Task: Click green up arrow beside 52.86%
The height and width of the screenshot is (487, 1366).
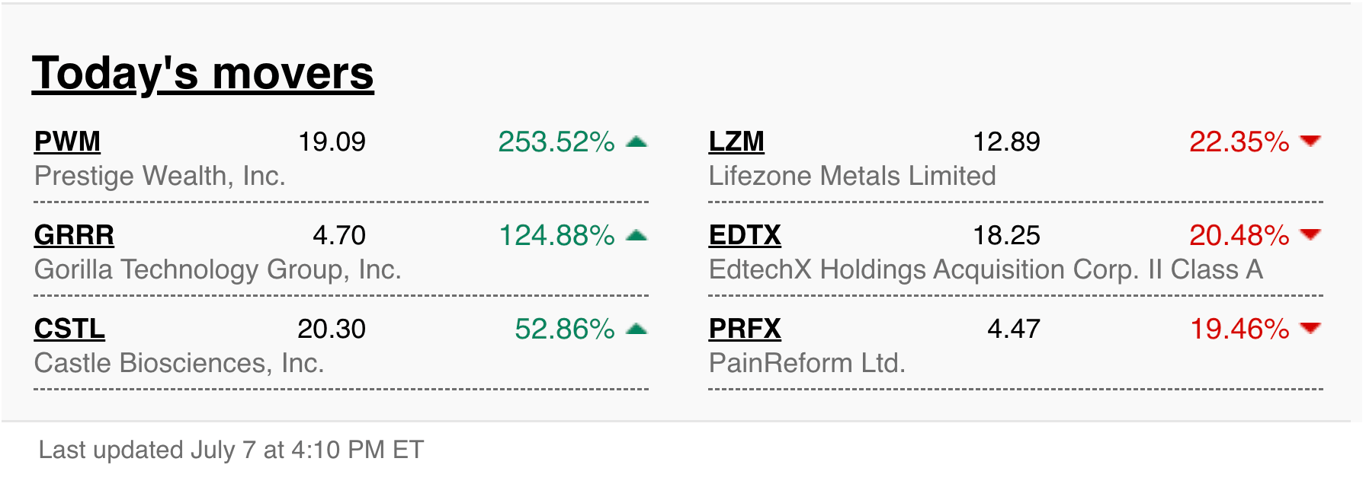Action: [x=636, y=328]
